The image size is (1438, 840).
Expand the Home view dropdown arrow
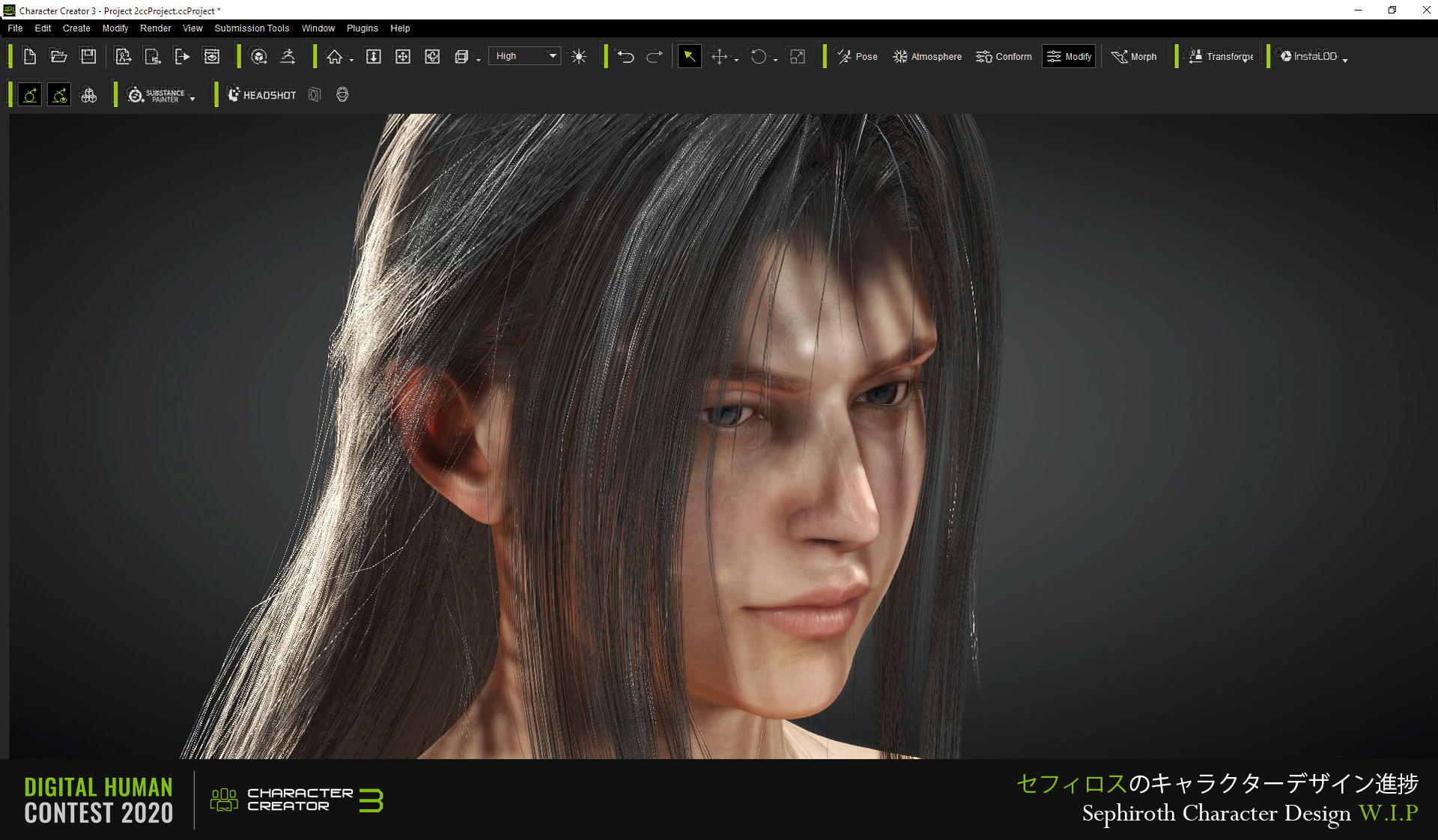[x=351, y=60]
